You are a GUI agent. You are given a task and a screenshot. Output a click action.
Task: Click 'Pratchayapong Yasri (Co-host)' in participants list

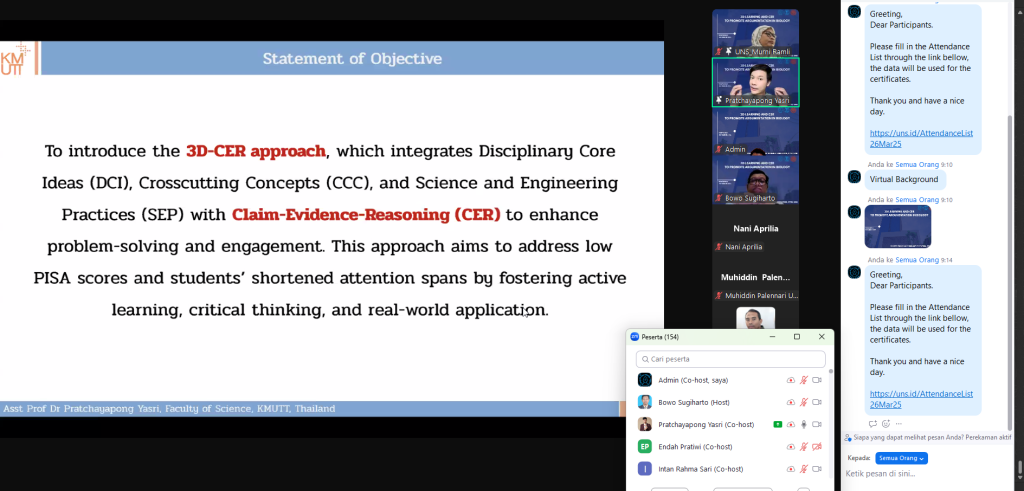tap(706, 424)
